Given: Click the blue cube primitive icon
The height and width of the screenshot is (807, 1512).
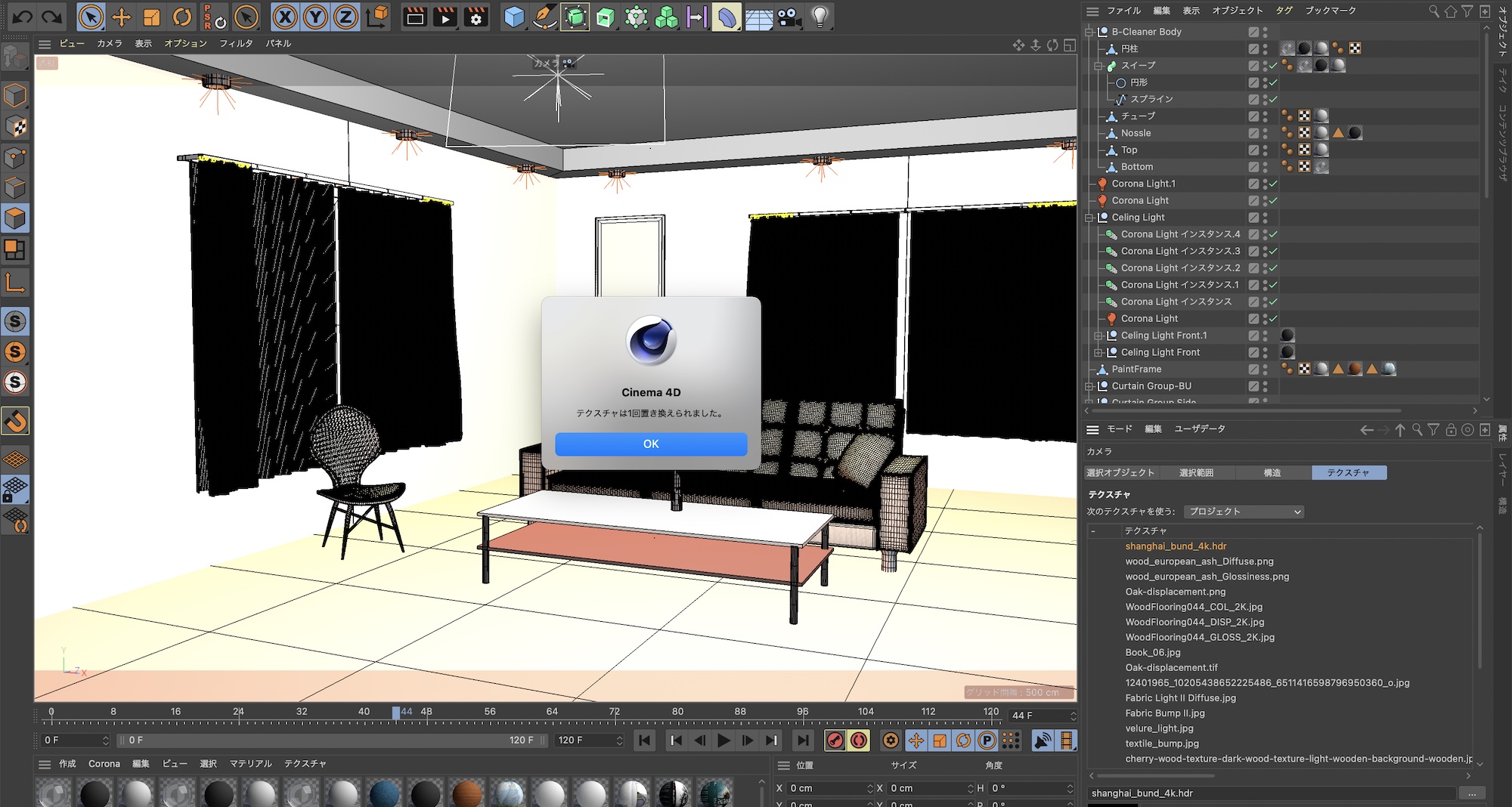Looking at the screenshot, I should tap(514, 17).
